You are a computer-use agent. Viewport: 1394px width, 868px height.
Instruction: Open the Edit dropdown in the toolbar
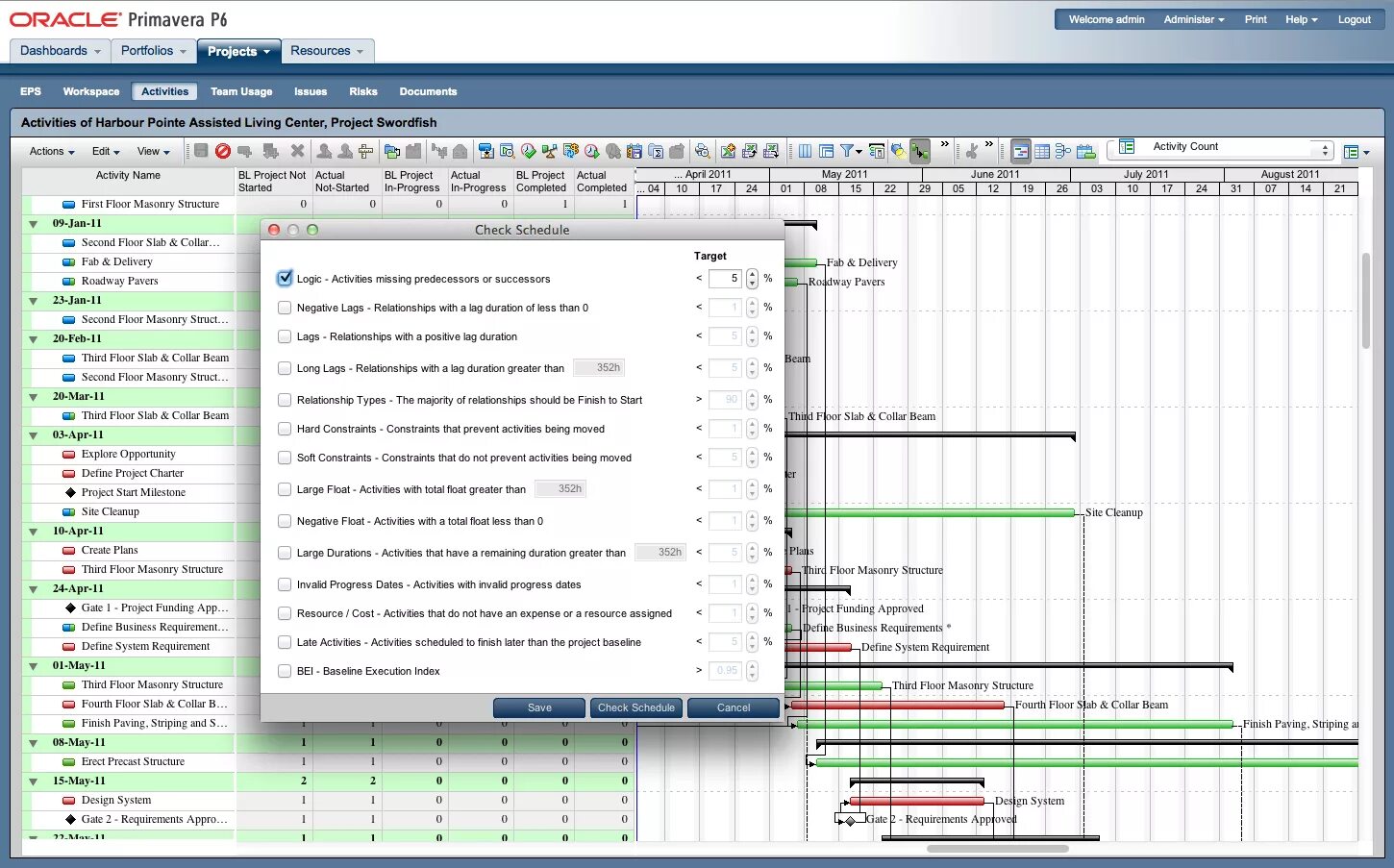point(106,152)
